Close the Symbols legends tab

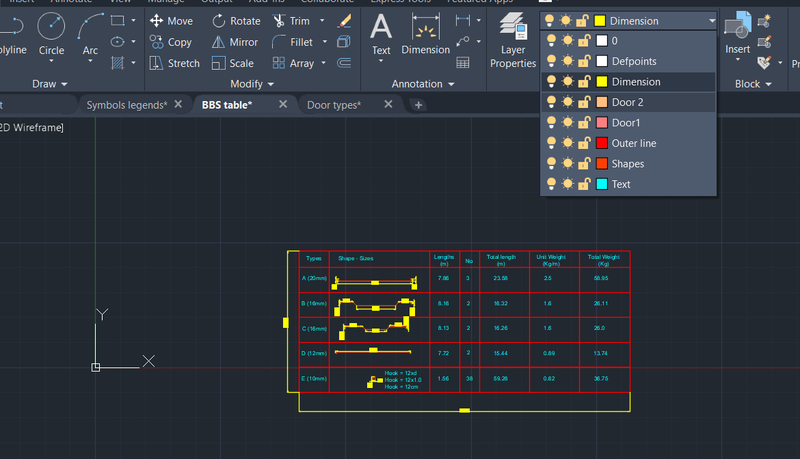[x=178, y=104]
